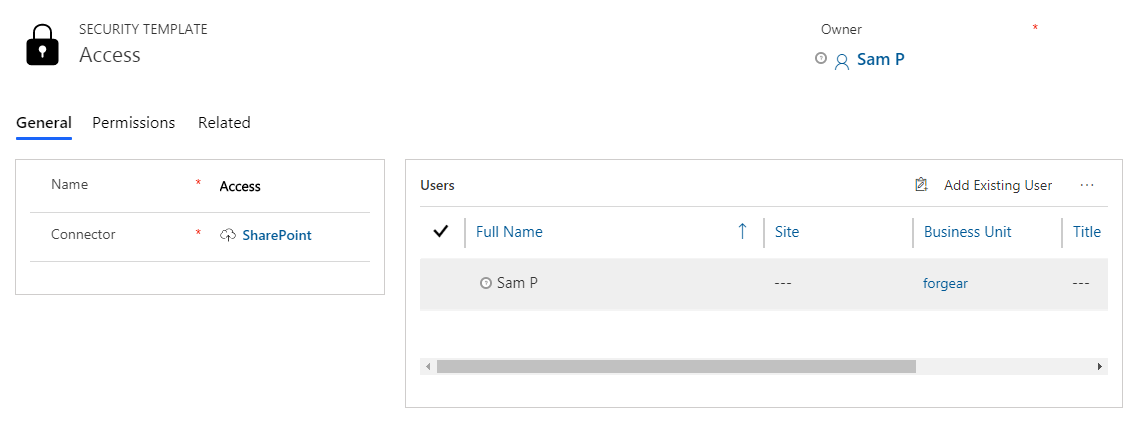Click the clock icon in Sam P row

click(486, 283)
